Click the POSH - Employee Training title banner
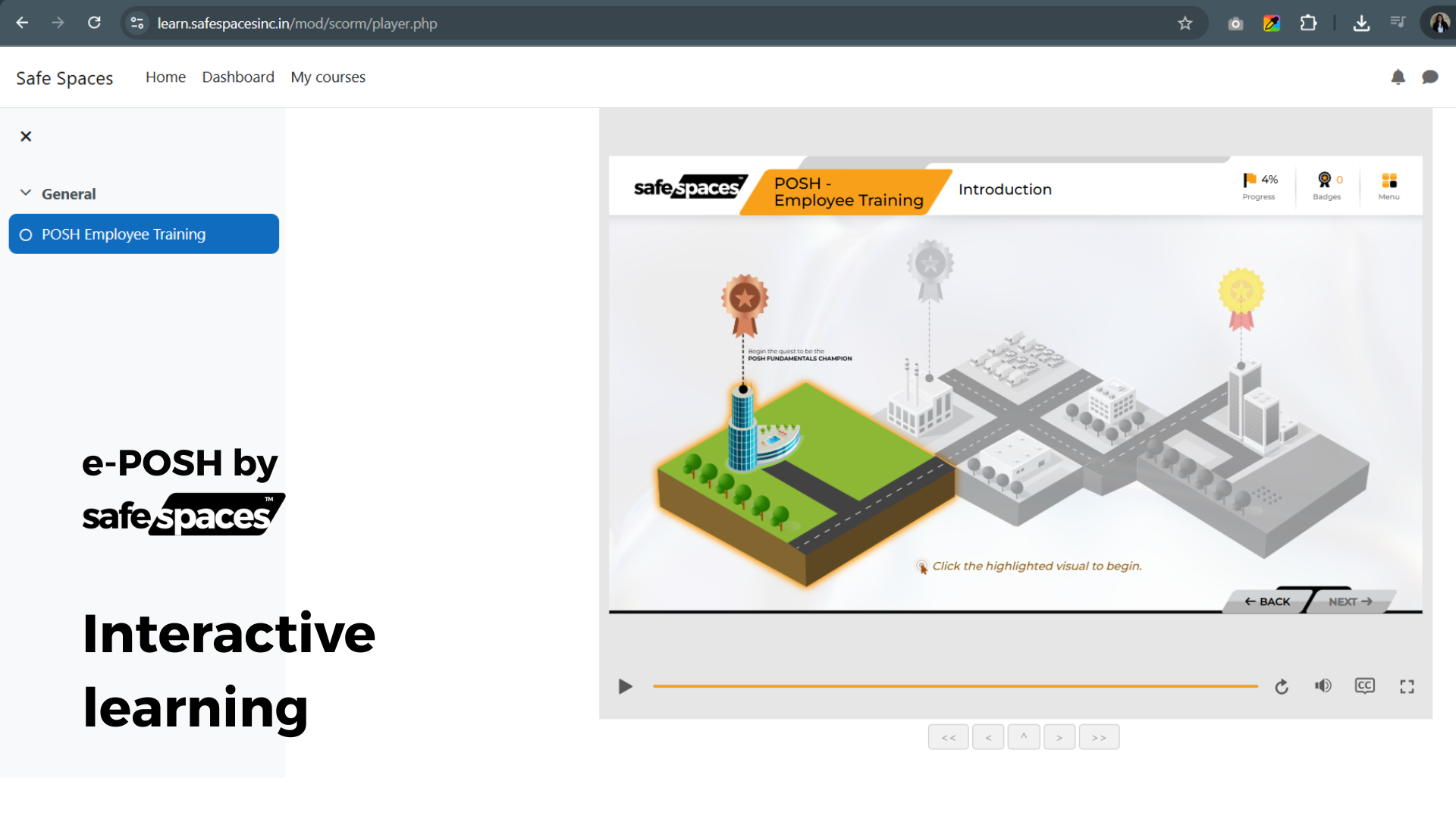 (848, 192)
